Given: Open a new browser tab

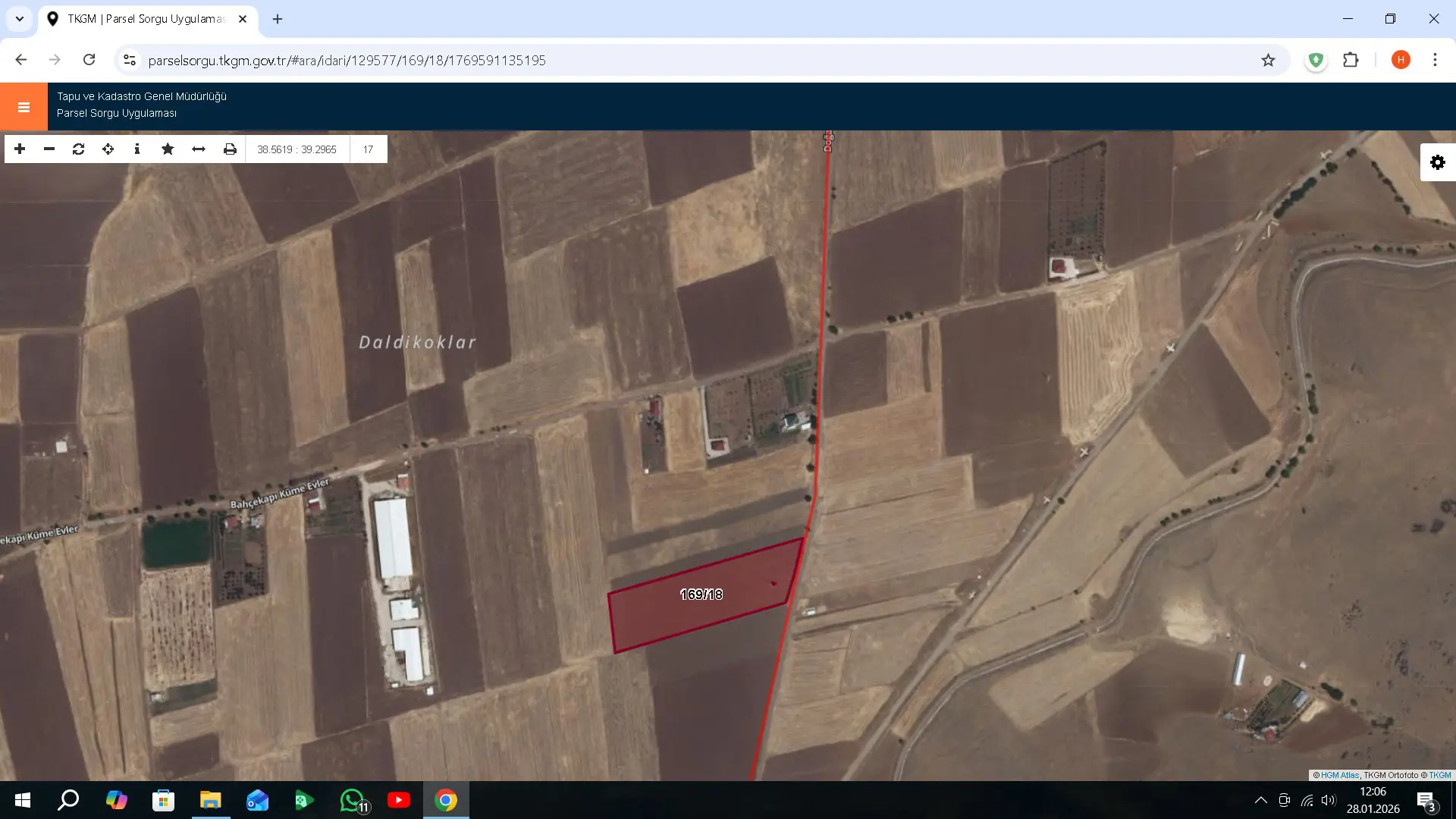Looking at the screenshot, I should (x=278, y=19).
